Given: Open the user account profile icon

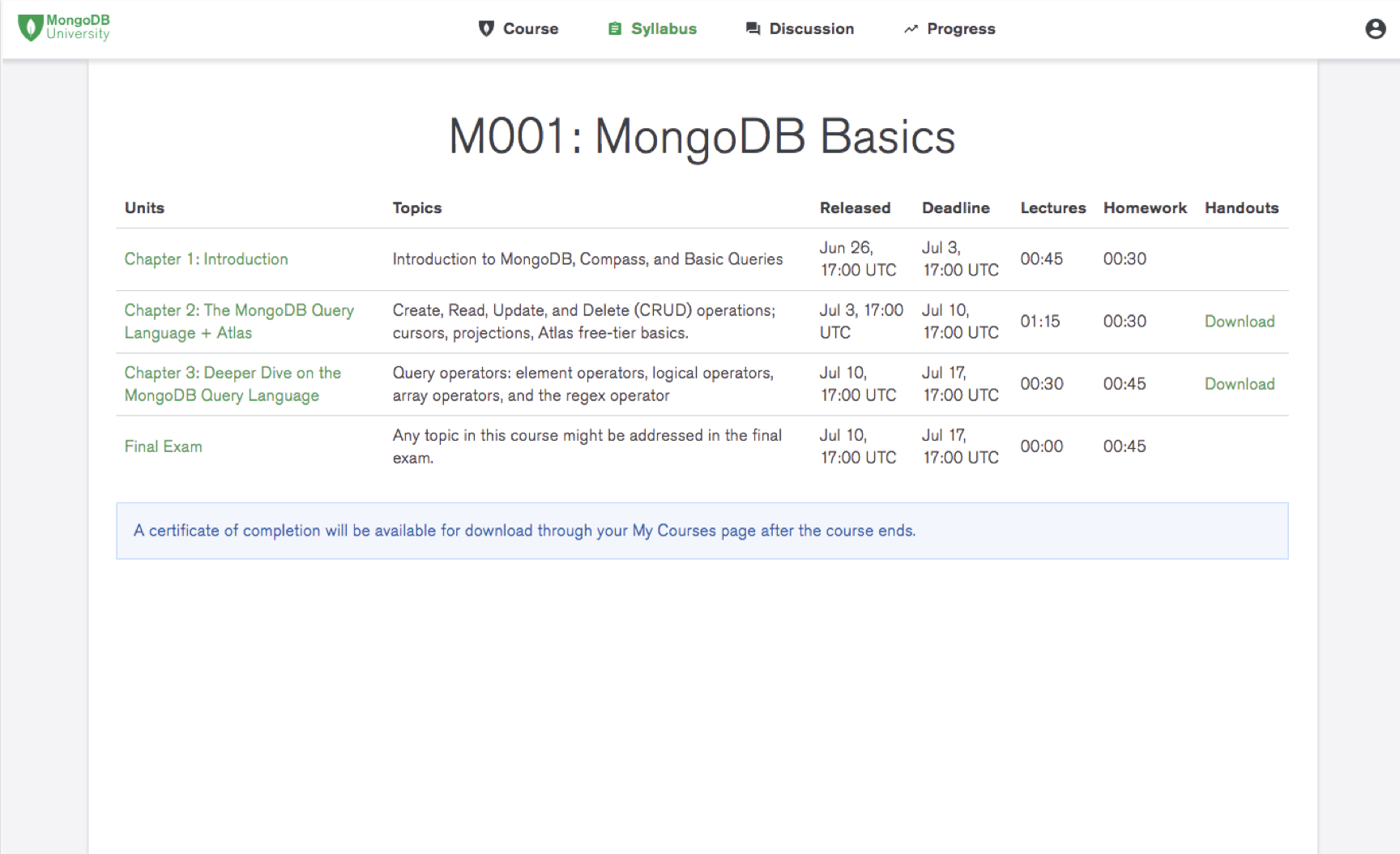Looking at the screenshot, I should coord(1375,29).
